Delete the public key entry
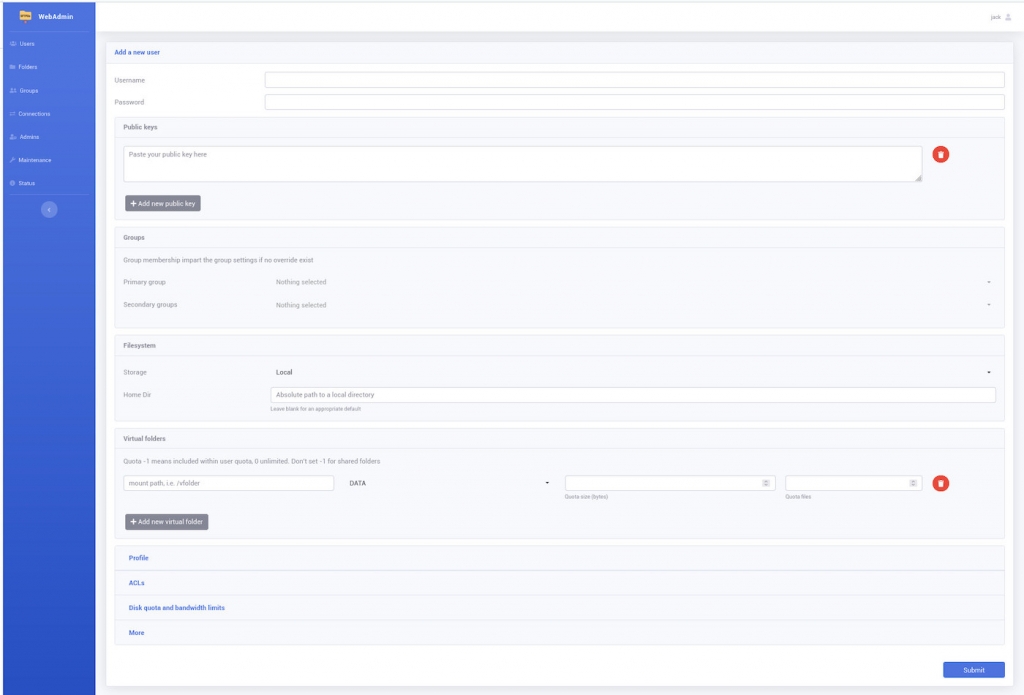The height and width of the screenshot is (695, 1024). 940,154
